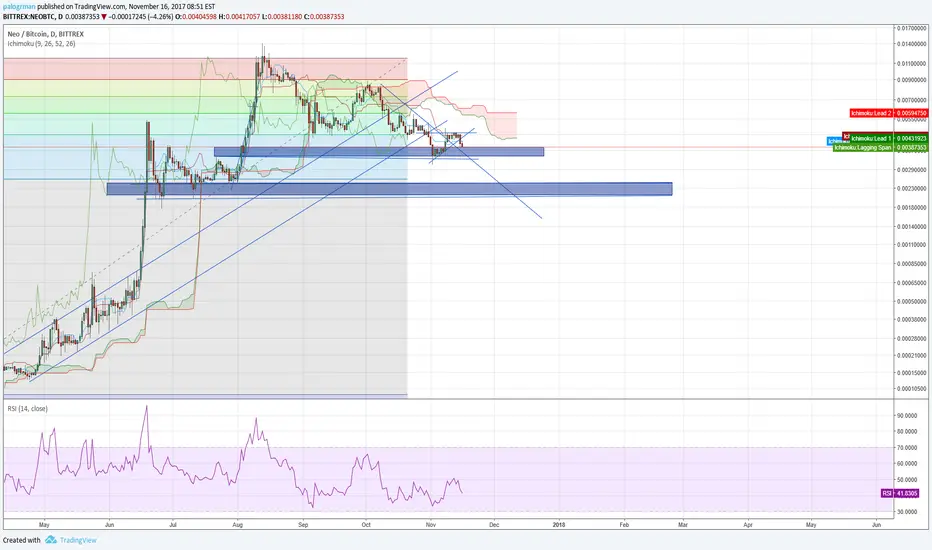This screenshot has width=932, height=550.
Task: Click the Ichimoku Lagging Span price tag
Action: (880, 147)
